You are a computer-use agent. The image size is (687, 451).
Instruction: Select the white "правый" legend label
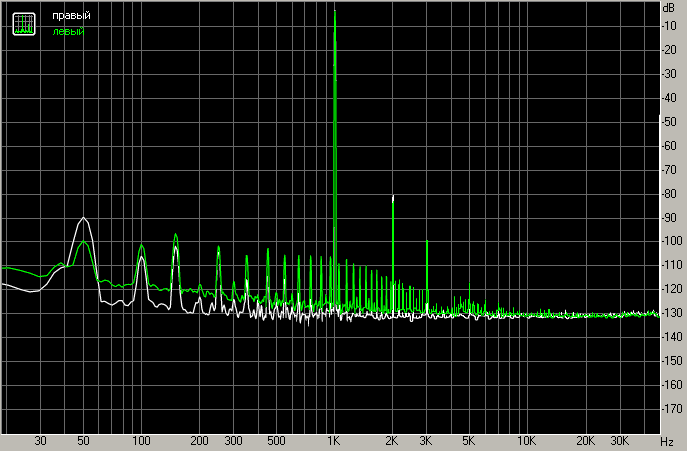(71, 15)
